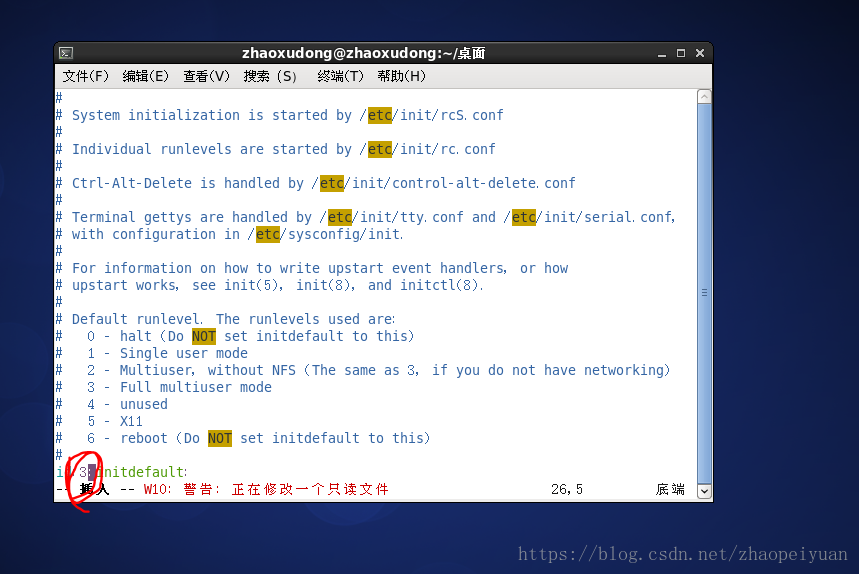Click the terminal icon in title bar
859x574 pixels.
tap(66, 53)
